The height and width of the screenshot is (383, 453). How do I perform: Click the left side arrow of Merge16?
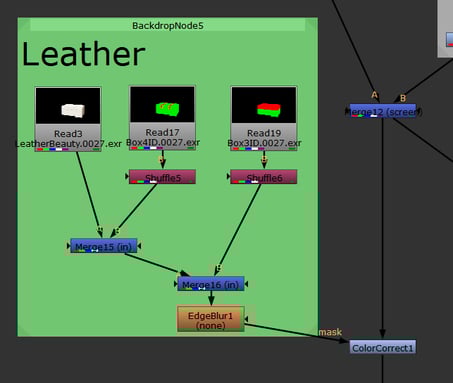[x=175, y=284]
